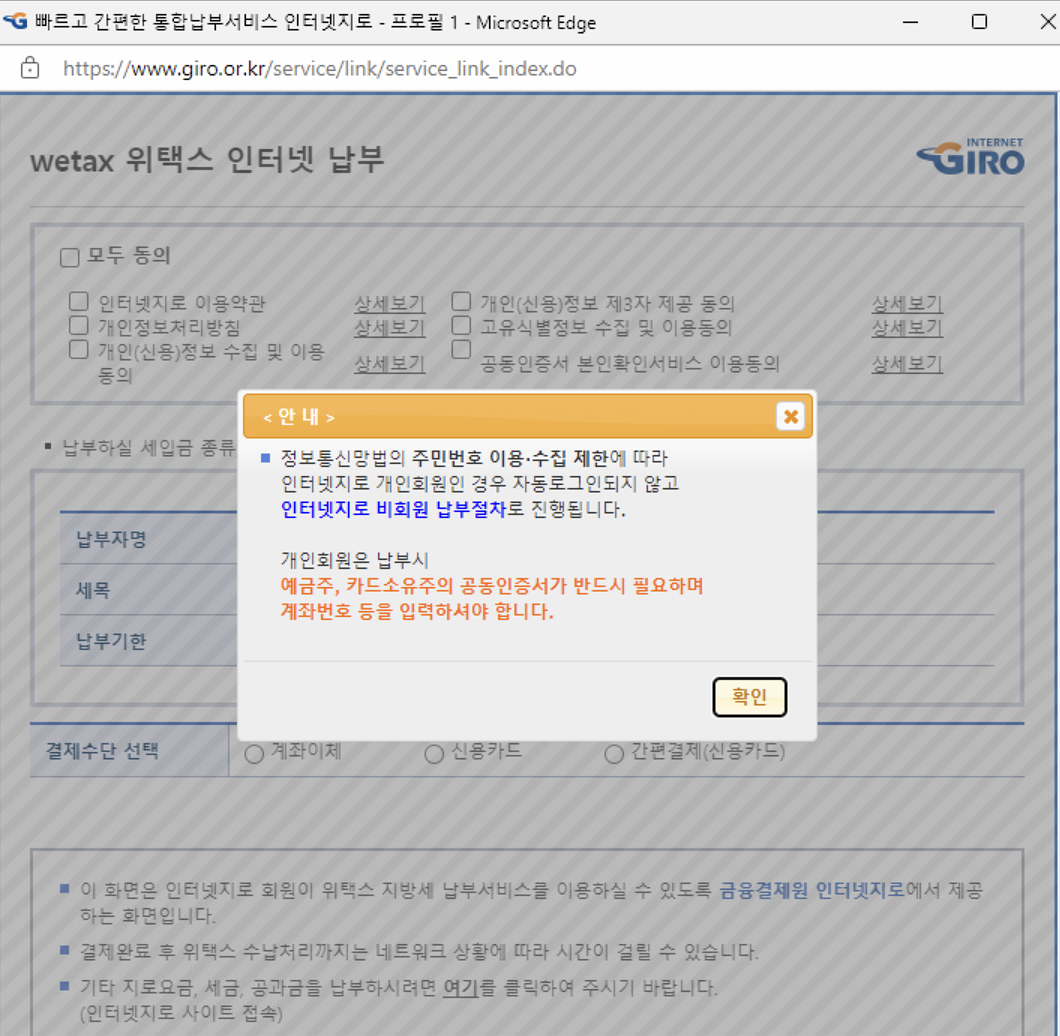Click the 금융결제원 인터넷지로 blue text
The image size is (1060, 1036).
tap(811, 890)
